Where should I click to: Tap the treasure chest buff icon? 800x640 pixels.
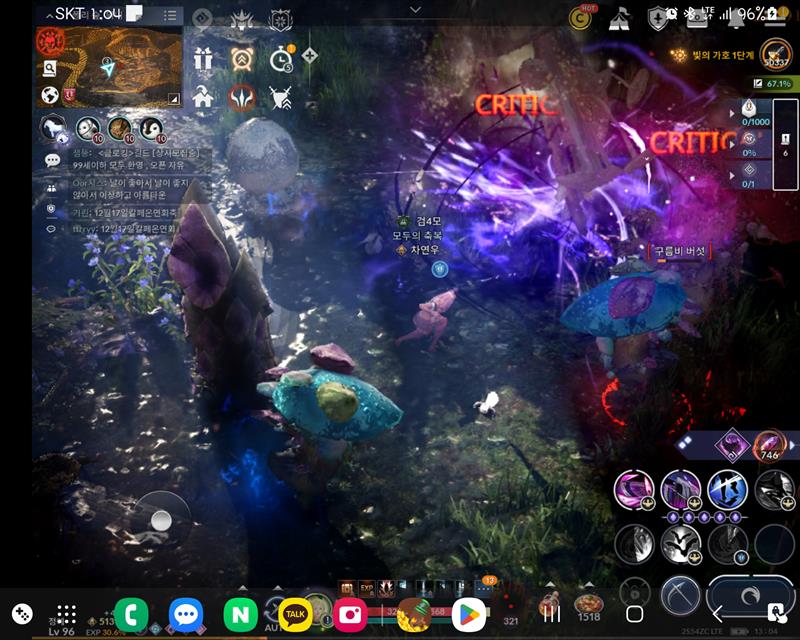pos(347,588)
